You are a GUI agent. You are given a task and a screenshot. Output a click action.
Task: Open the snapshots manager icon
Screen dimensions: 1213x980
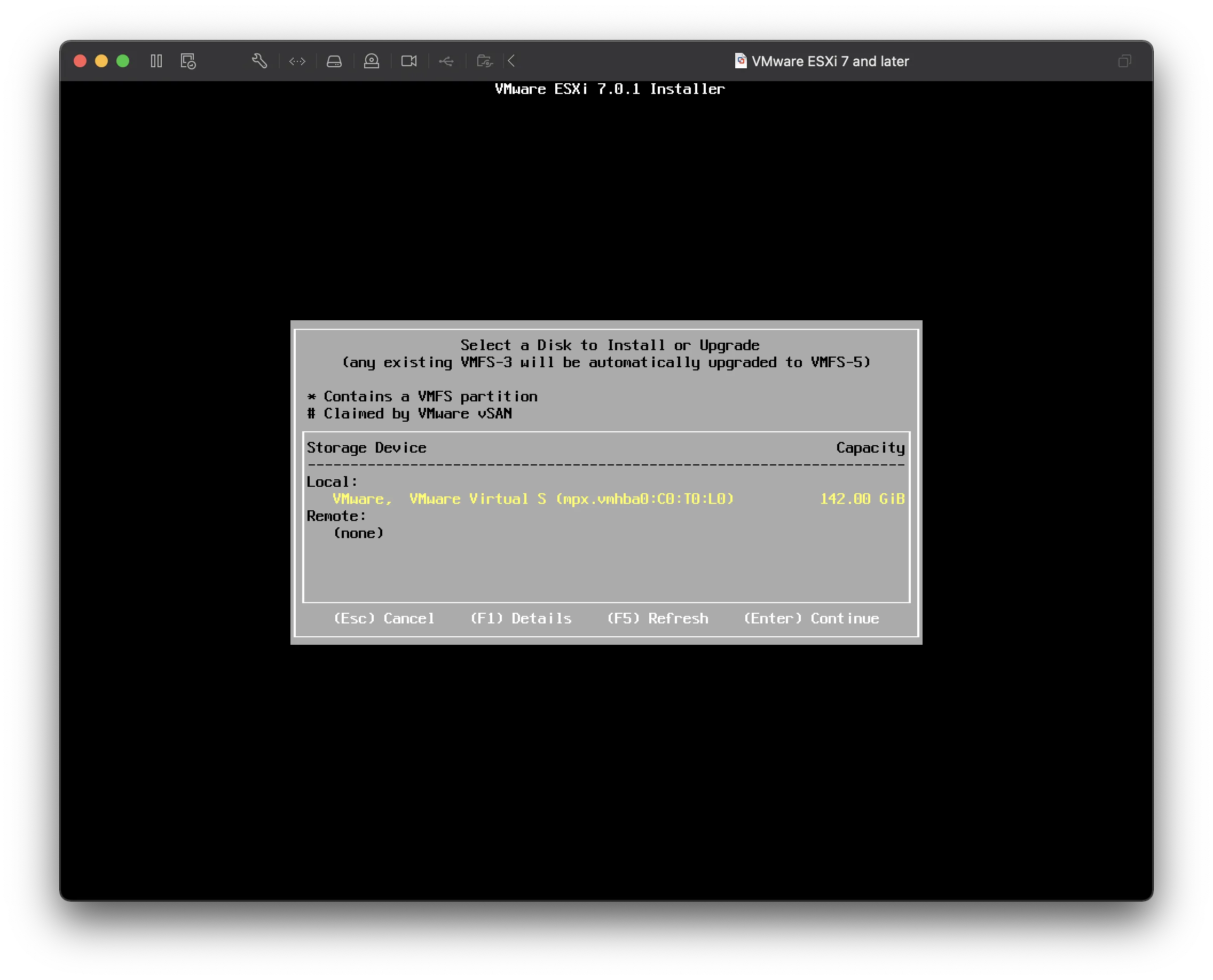tap(188, 61)
